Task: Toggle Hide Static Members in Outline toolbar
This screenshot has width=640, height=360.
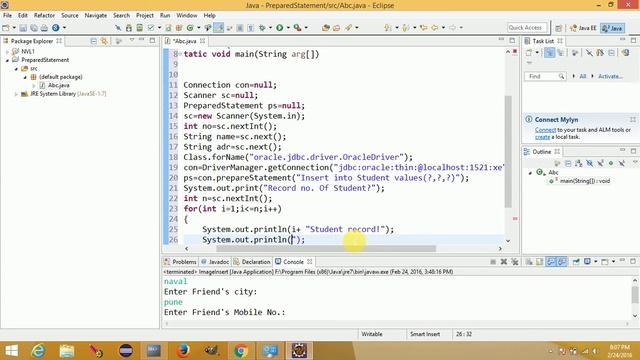Action: point(600,163)
